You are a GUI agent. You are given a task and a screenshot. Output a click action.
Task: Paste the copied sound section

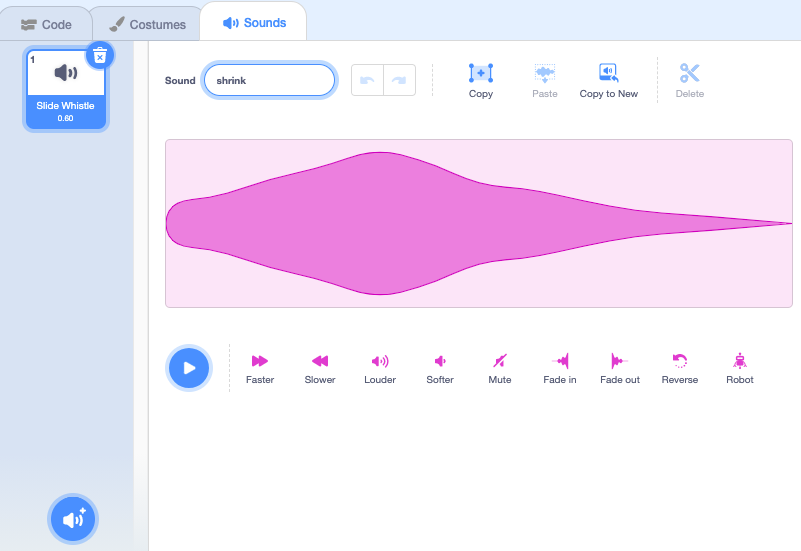click(545, 81)
